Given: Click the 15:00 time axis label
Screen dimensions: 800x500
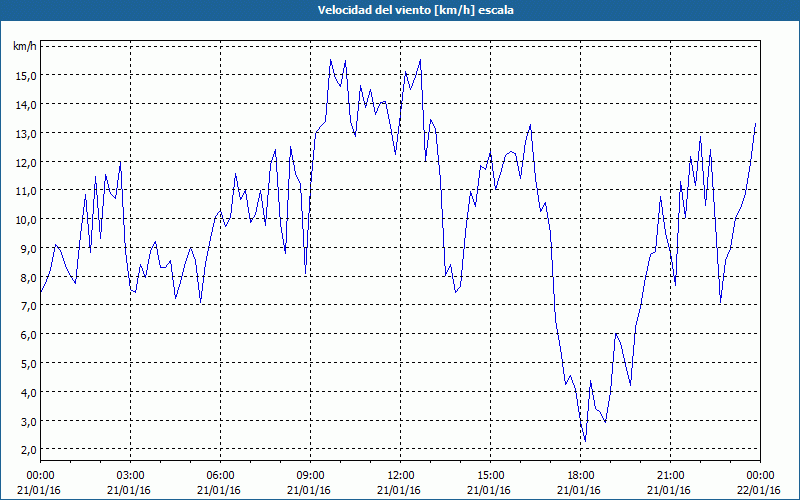Looking at the screenshot, I should (490, 476).
